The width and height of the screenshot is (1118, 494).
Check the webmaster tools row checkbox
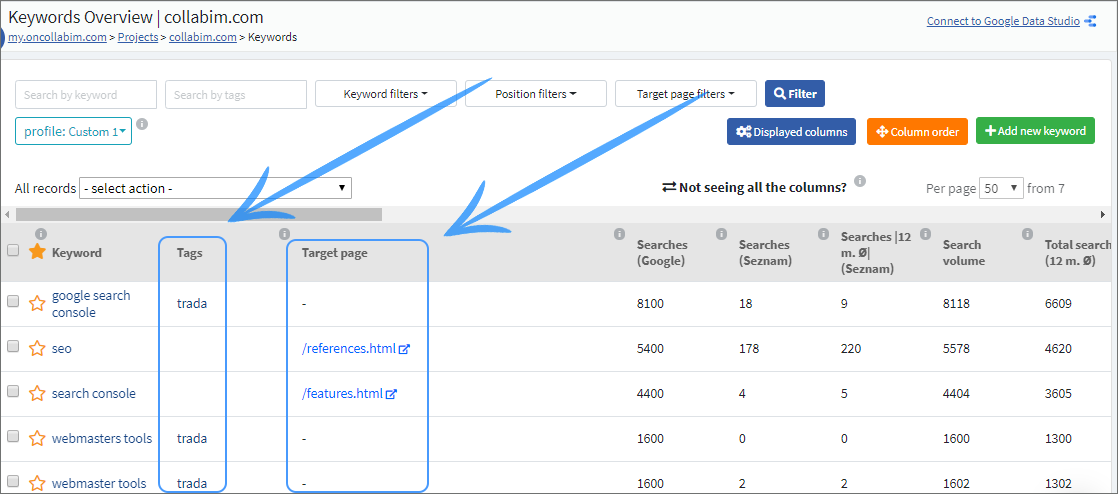tap(13, 480)
